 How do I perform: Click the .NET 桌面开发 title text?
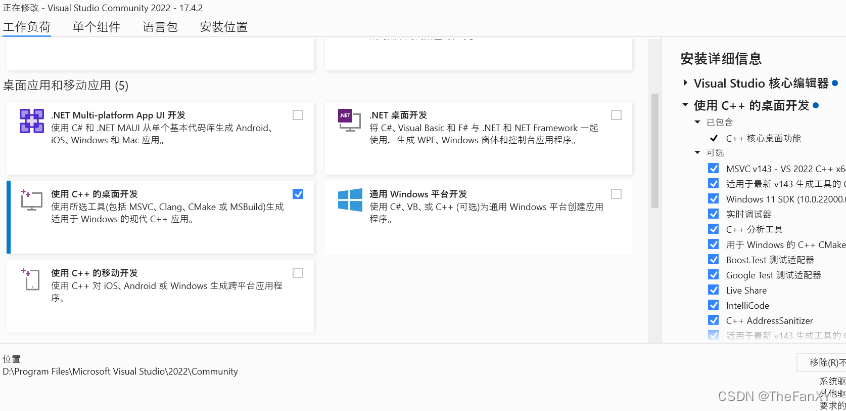coord(398,115)
